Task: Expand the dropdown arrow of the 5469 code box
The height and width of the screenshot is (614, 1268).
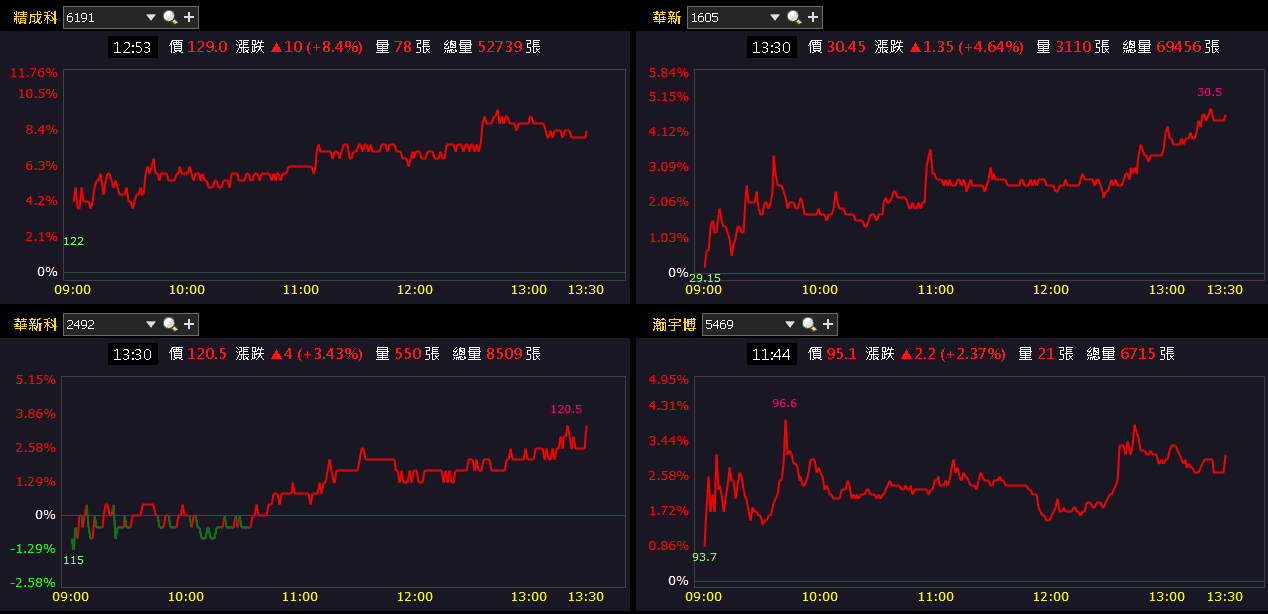Action: pos(791,324)
